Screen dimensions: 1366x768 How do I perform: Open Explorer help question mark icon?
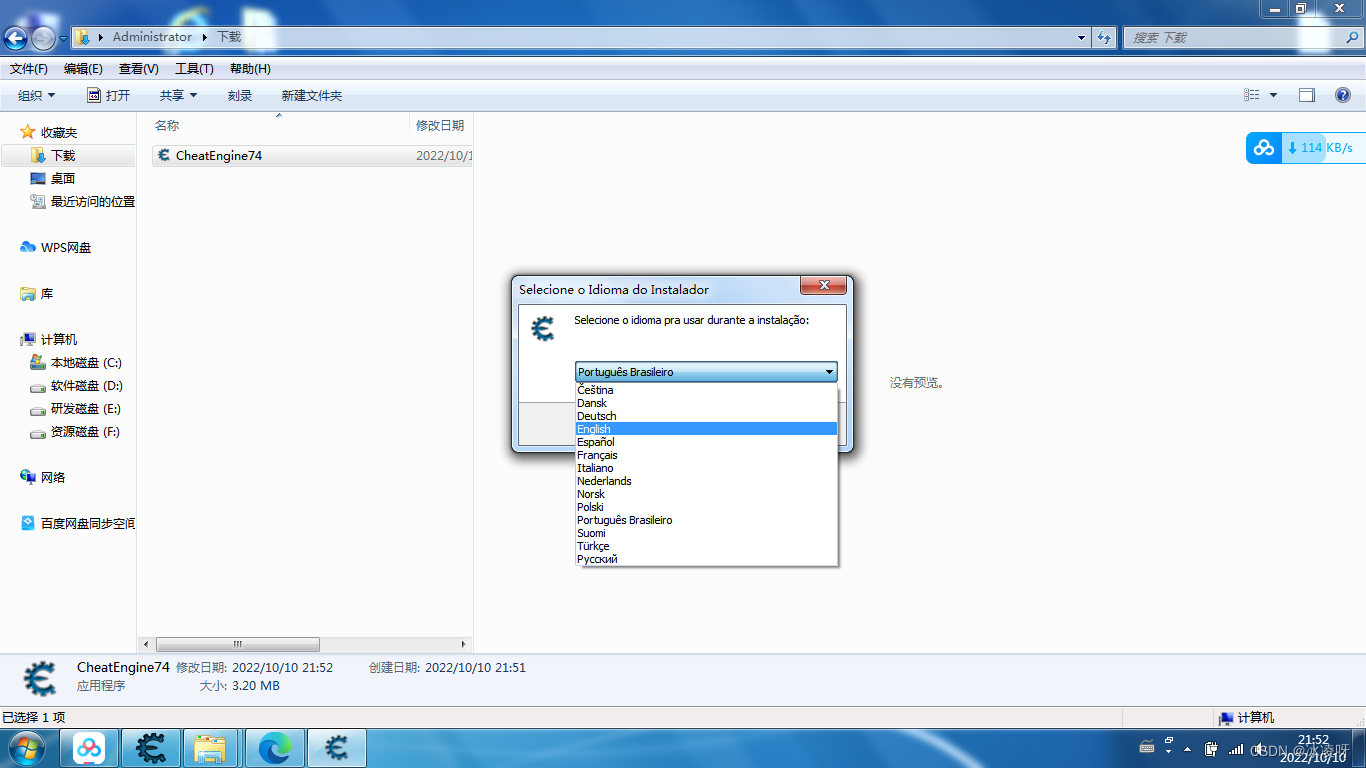point(1343,95)
